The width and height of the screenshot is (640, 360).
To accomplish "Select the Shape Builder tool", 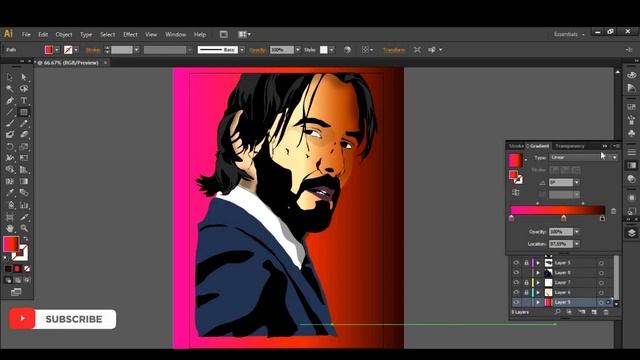I will pyautogui.click(x=10, y=169).
